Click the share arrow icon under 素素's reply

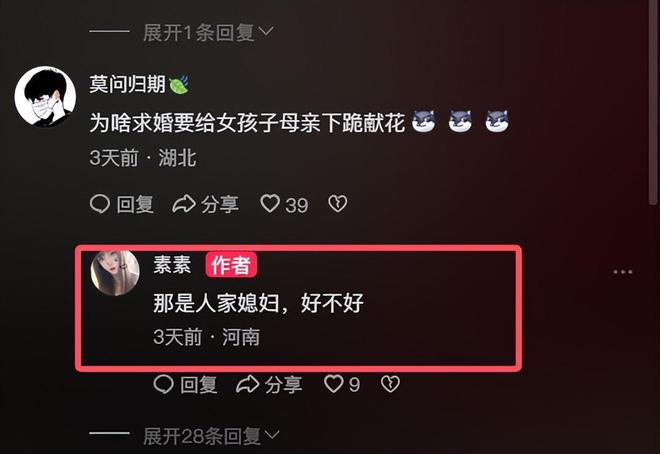click(248, 384)
